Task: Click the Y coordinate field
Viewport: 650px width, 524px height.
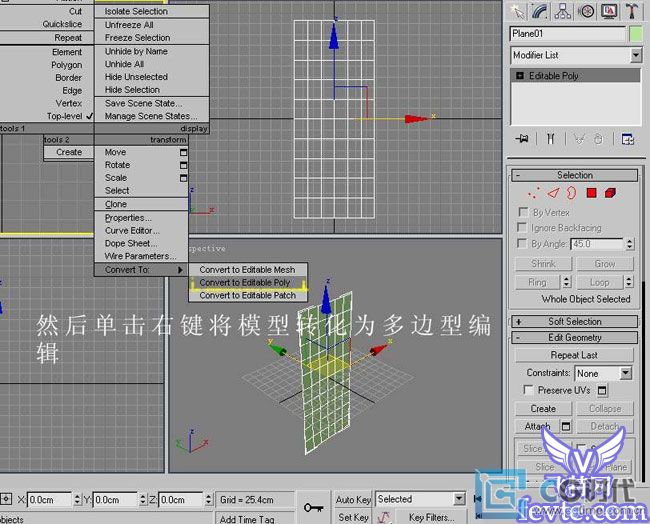Action: [116, 499]
